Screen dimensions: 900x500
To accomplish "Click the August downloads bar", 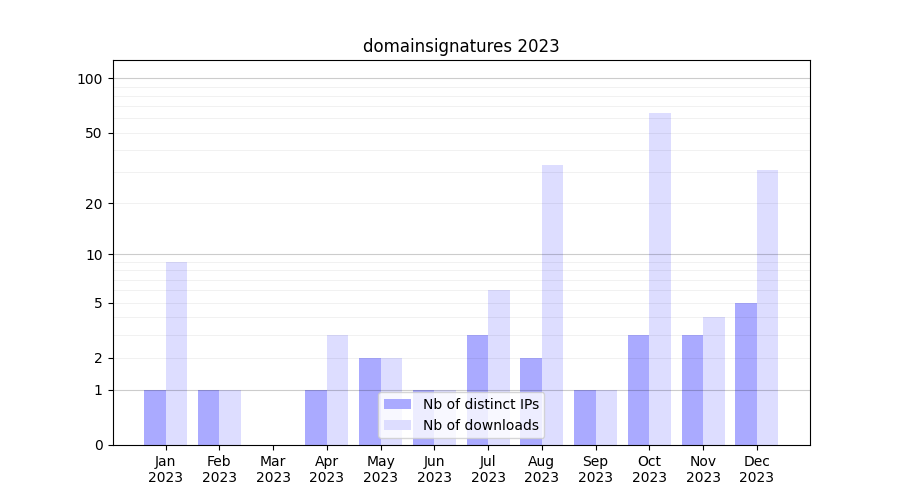I will 552,300.
